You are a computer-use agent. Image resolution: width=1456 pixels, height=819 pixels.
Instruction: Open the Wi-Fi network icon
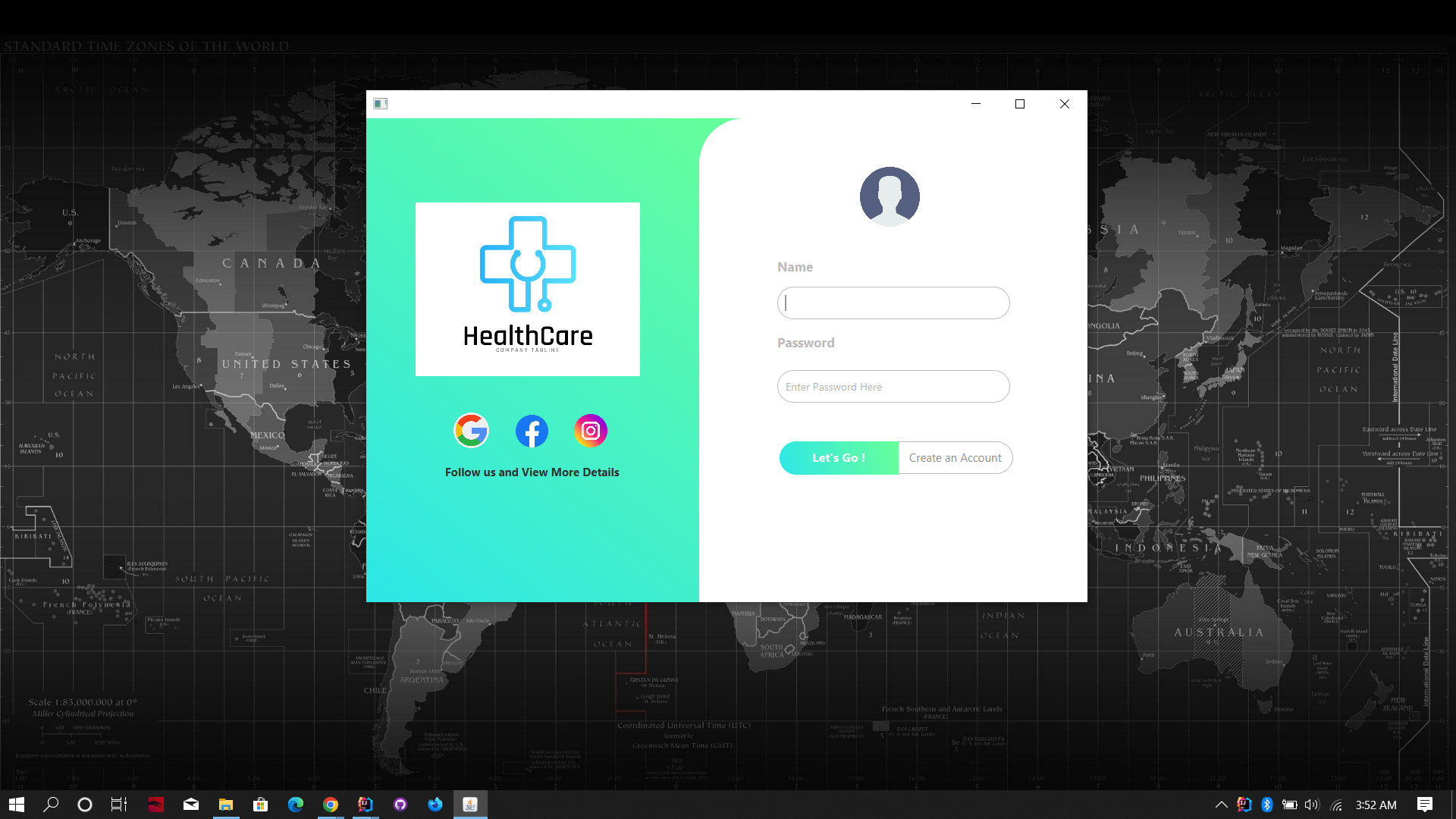click(x=1335, y=805)
